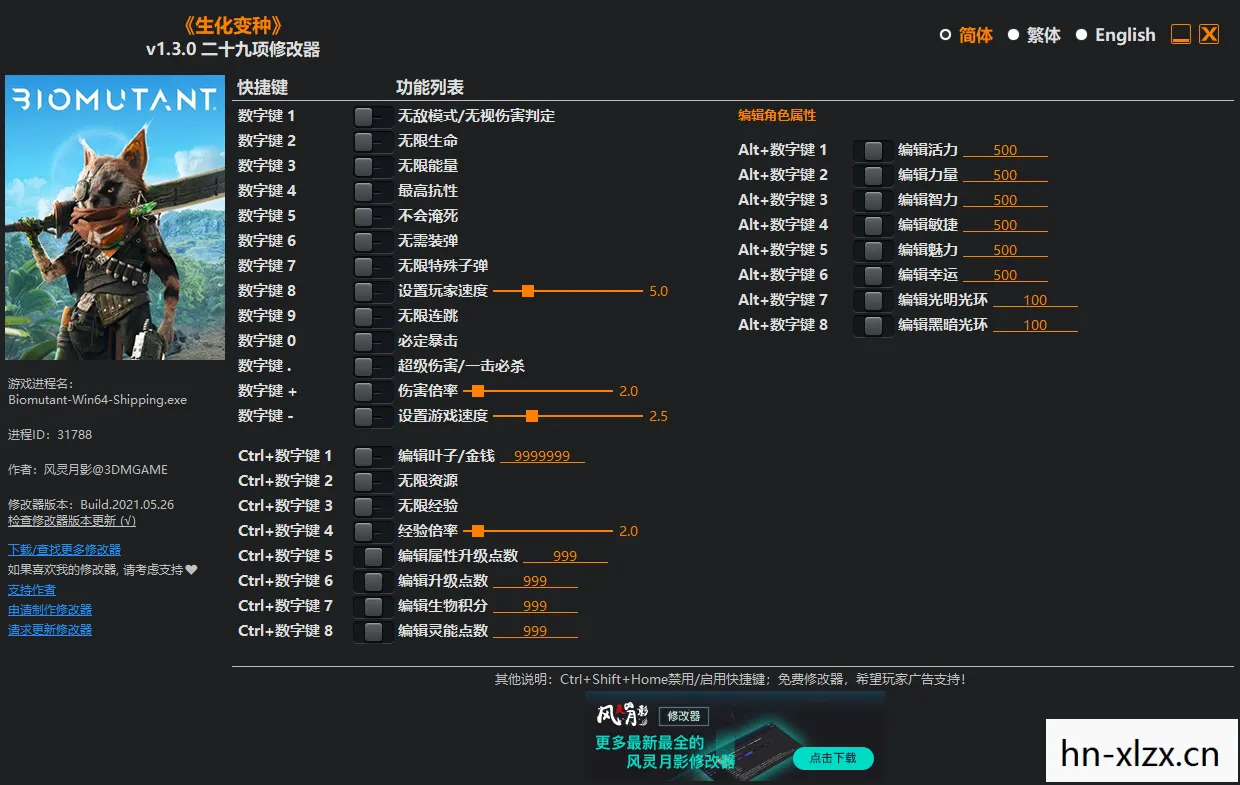Screen dimensions: 1240x785
Task: Click the 编辑属性升级点数 value field
Action: (x=565, y=556)
